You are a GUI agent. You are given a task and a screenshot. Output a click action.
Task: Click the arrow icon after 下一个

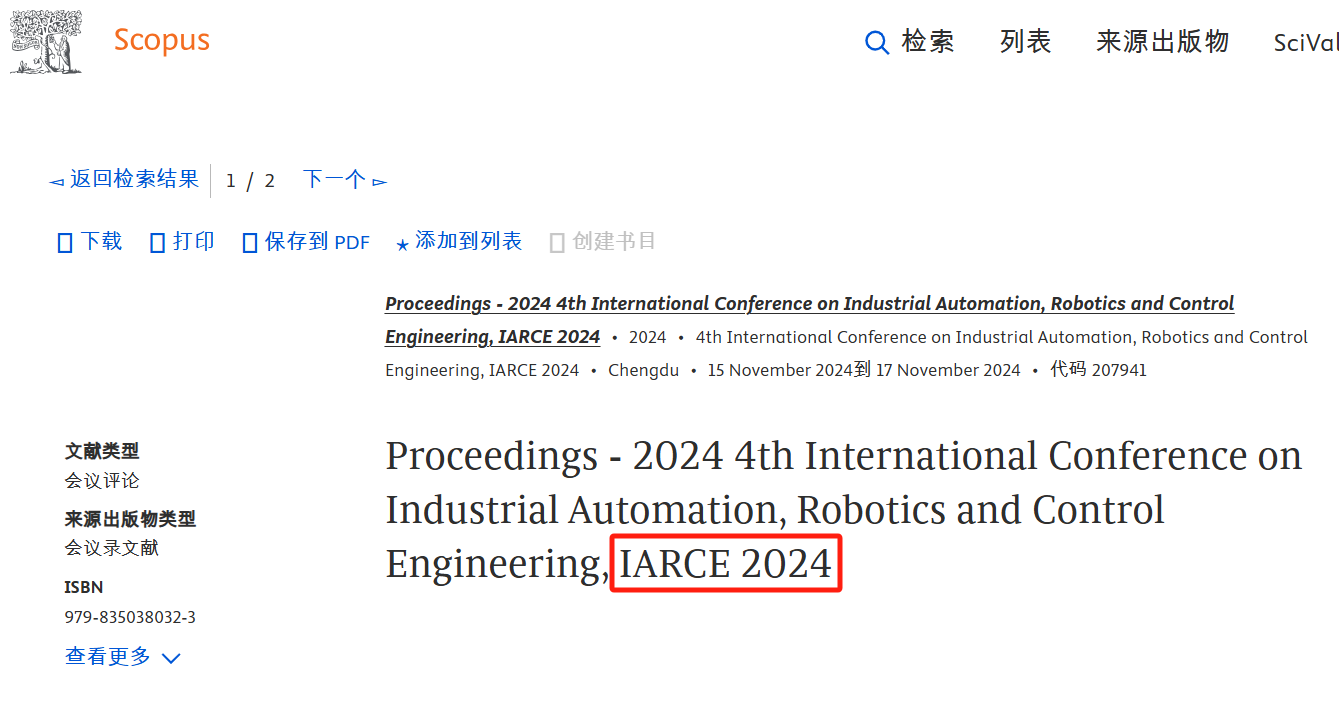pyautogui.click(x=379, y=181)
